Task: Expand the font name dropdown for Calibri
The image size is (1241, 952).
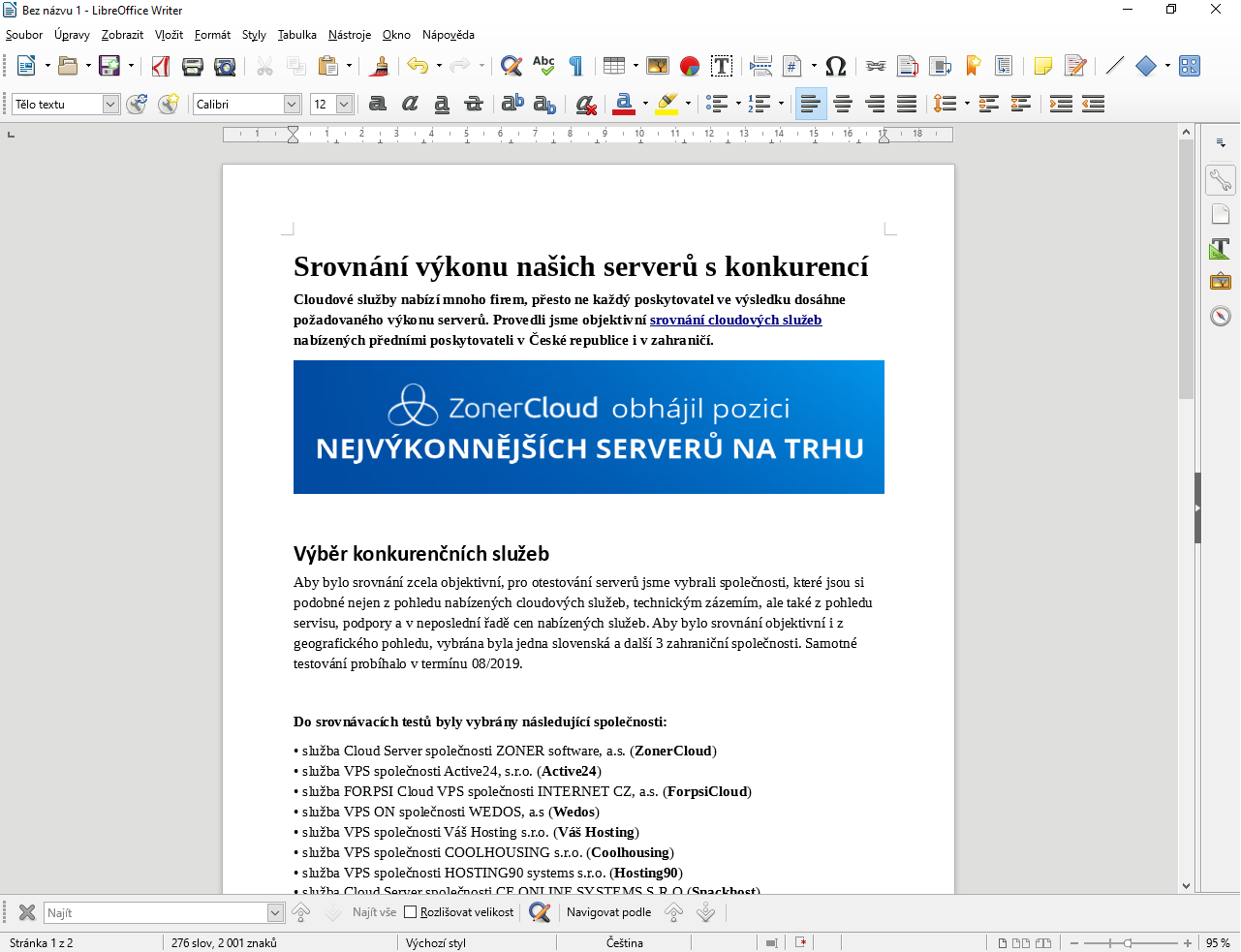Action: 292,104
